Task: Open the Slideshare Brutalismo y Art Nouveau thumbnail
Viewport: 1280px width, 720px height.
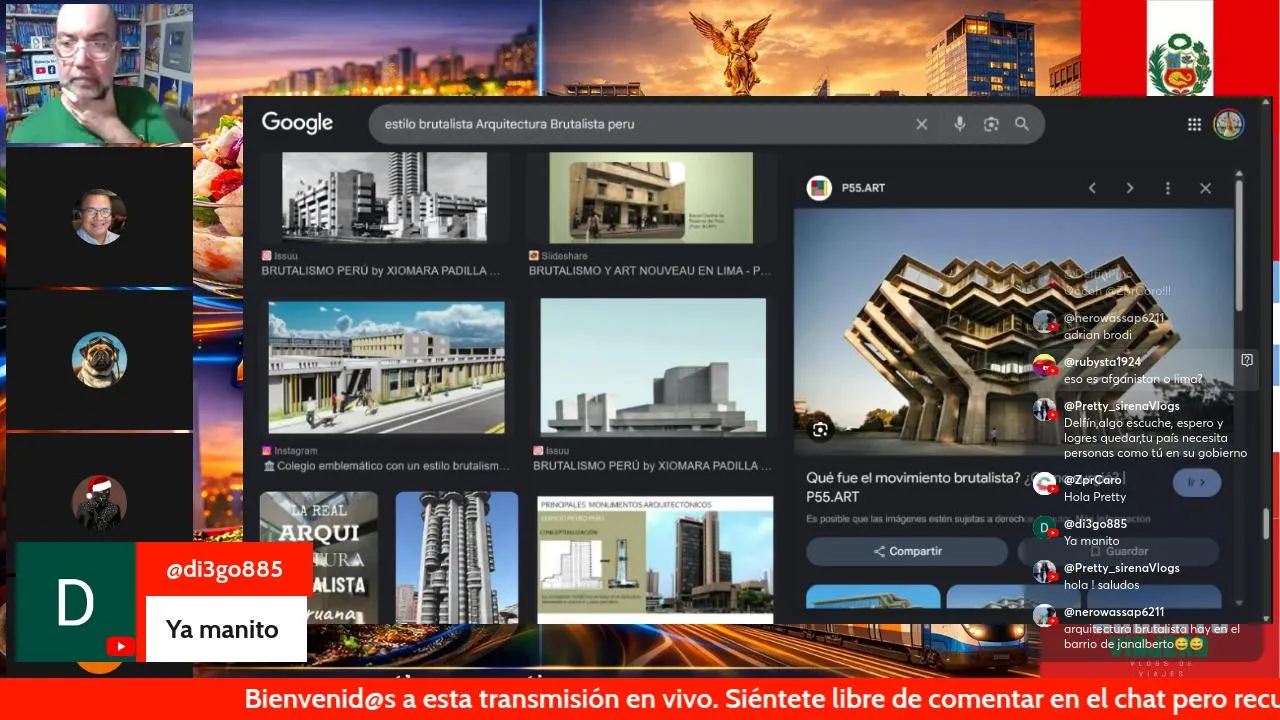Action: point(652,198)
